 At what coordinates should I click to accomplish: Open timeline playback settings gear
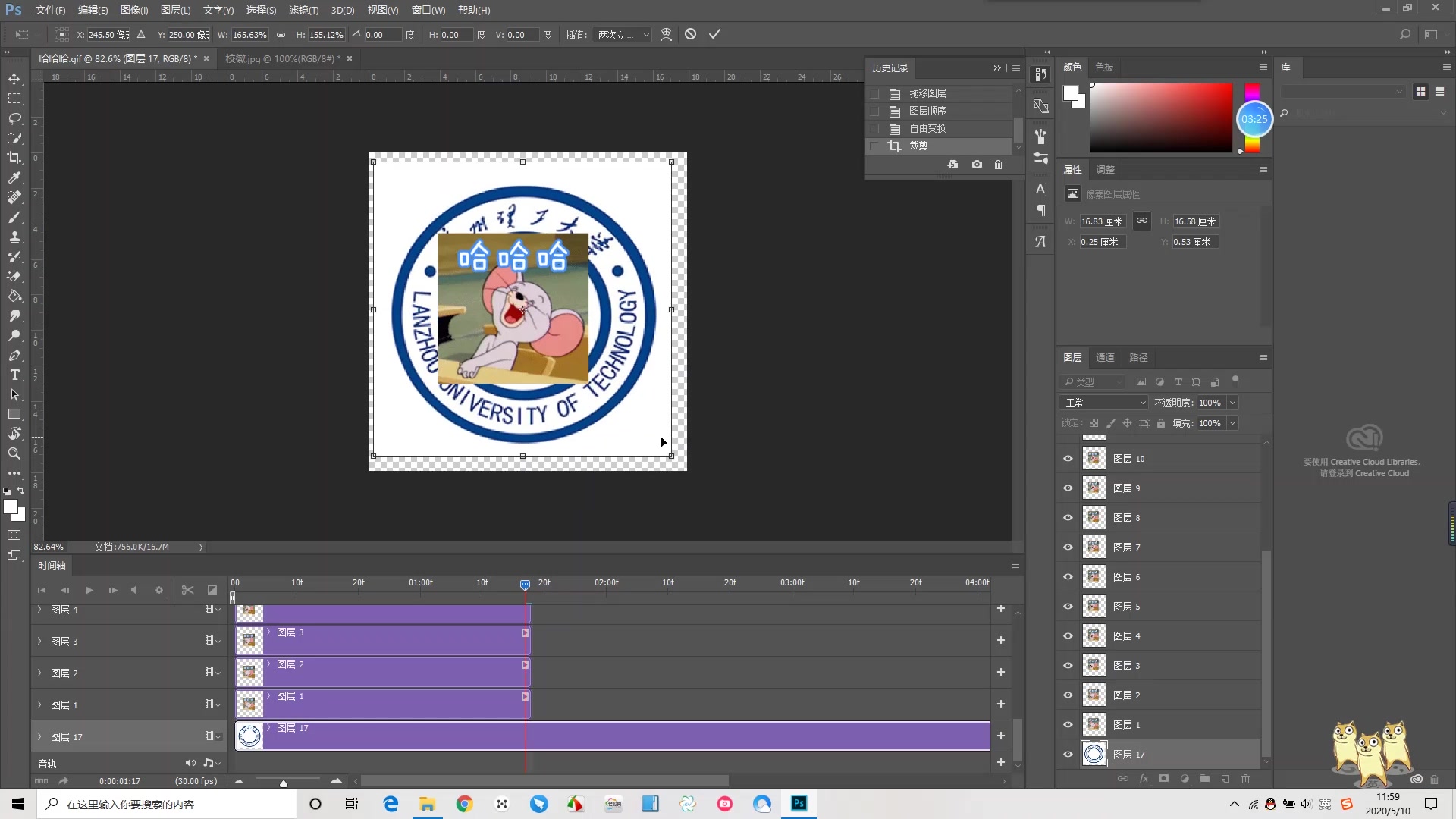pyautogui.click(x=159, y=590)
